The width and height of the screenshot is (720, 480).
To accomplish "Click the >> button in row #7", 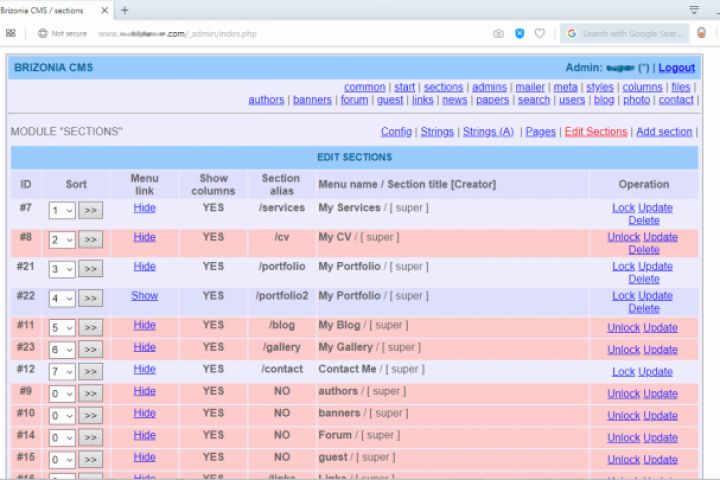I will click(x=90, y=210).
